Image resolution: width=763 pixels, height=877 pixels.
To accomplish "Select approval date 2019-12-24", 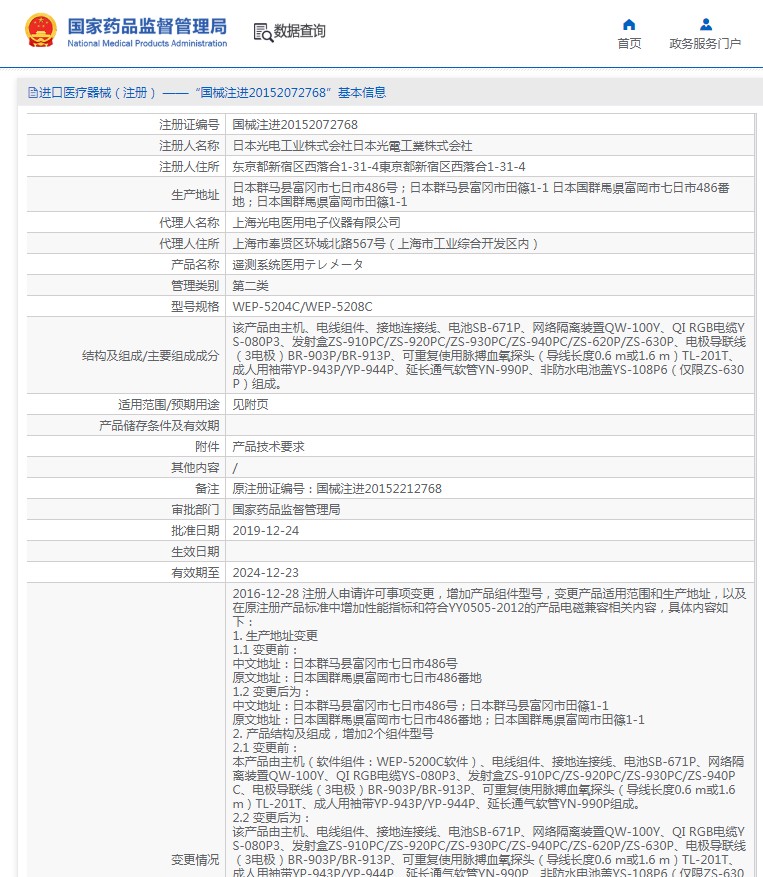I will pos(266,531).
